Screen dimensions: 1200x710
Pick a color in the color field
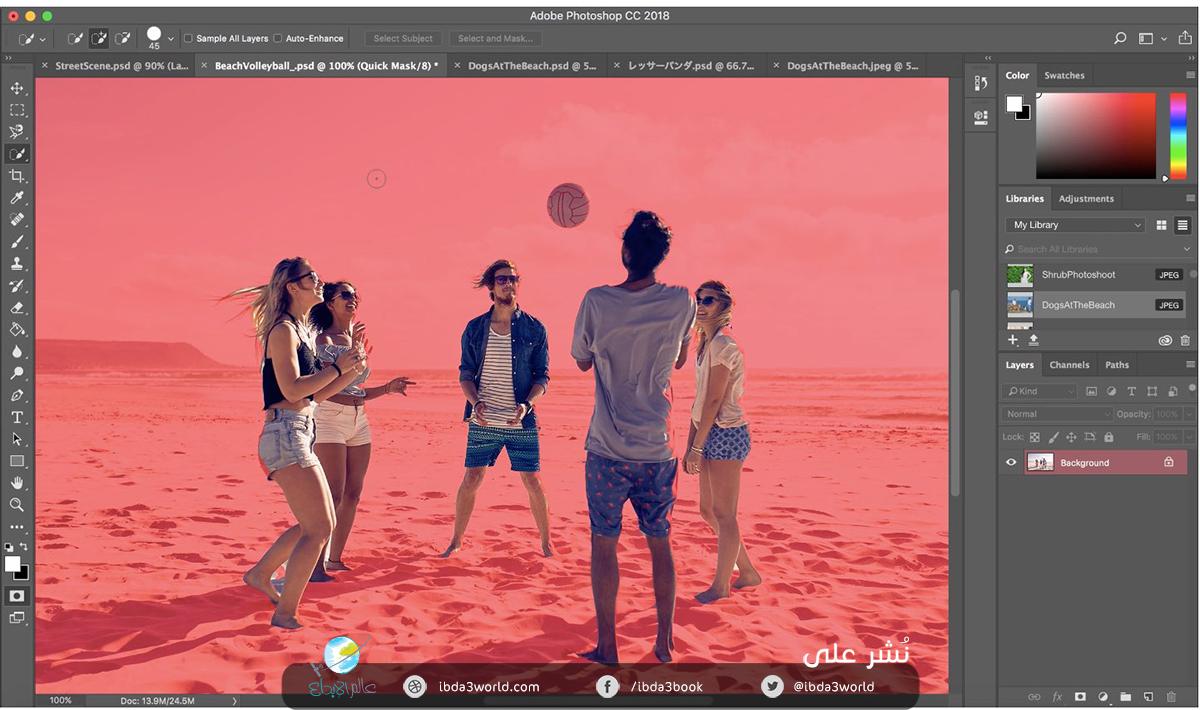coord(1095,135)
